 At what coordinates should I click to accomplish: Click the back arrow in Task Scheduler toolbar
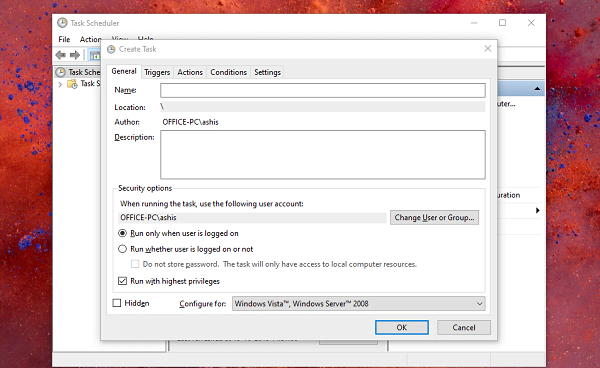click(60, 55)
